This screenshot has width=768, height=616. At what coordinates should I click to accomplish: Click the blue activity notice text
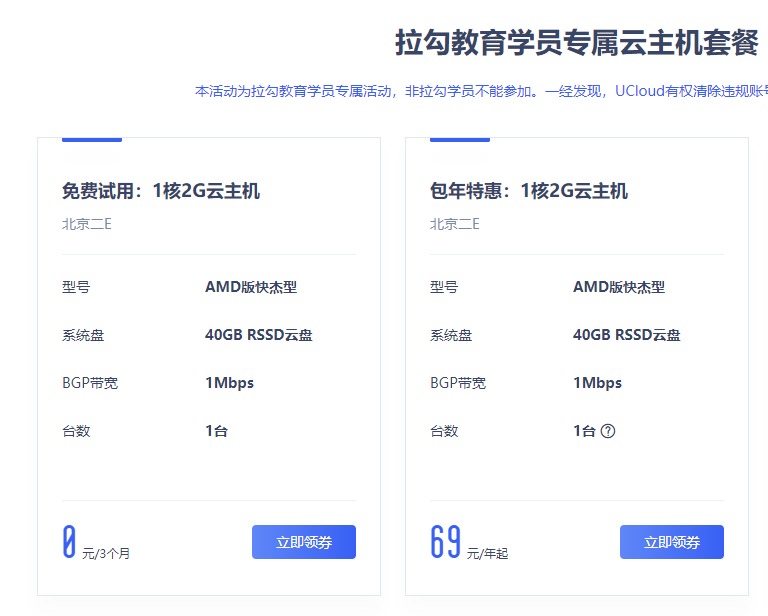point(481,91)
